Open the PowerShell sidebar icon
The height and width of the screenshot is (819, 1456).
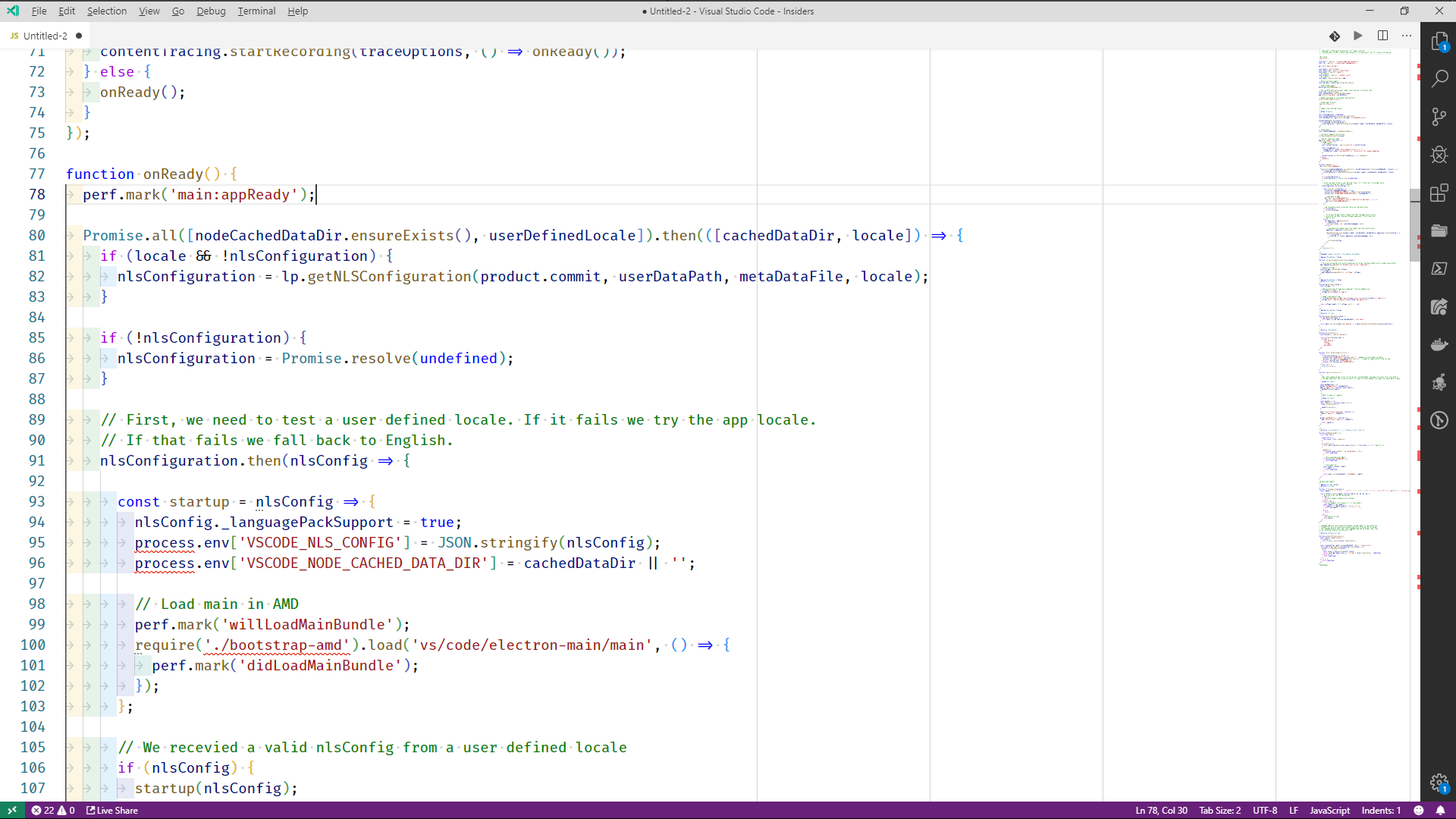click(x=1439, y=268)
